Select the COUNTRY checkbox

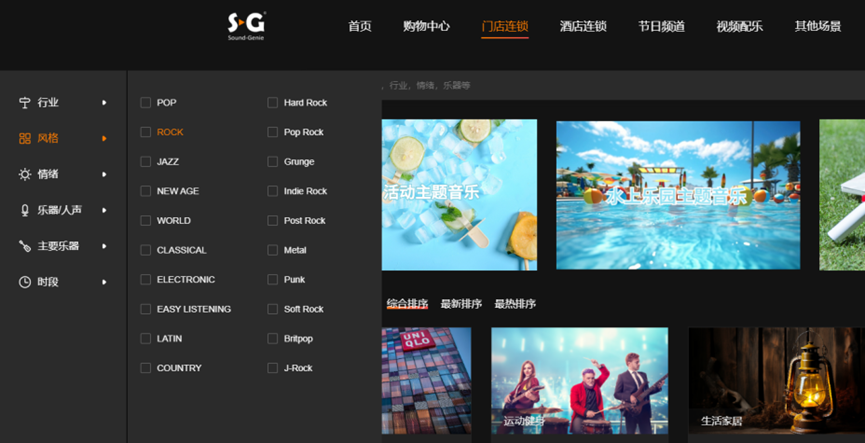(x=146, y=368)
